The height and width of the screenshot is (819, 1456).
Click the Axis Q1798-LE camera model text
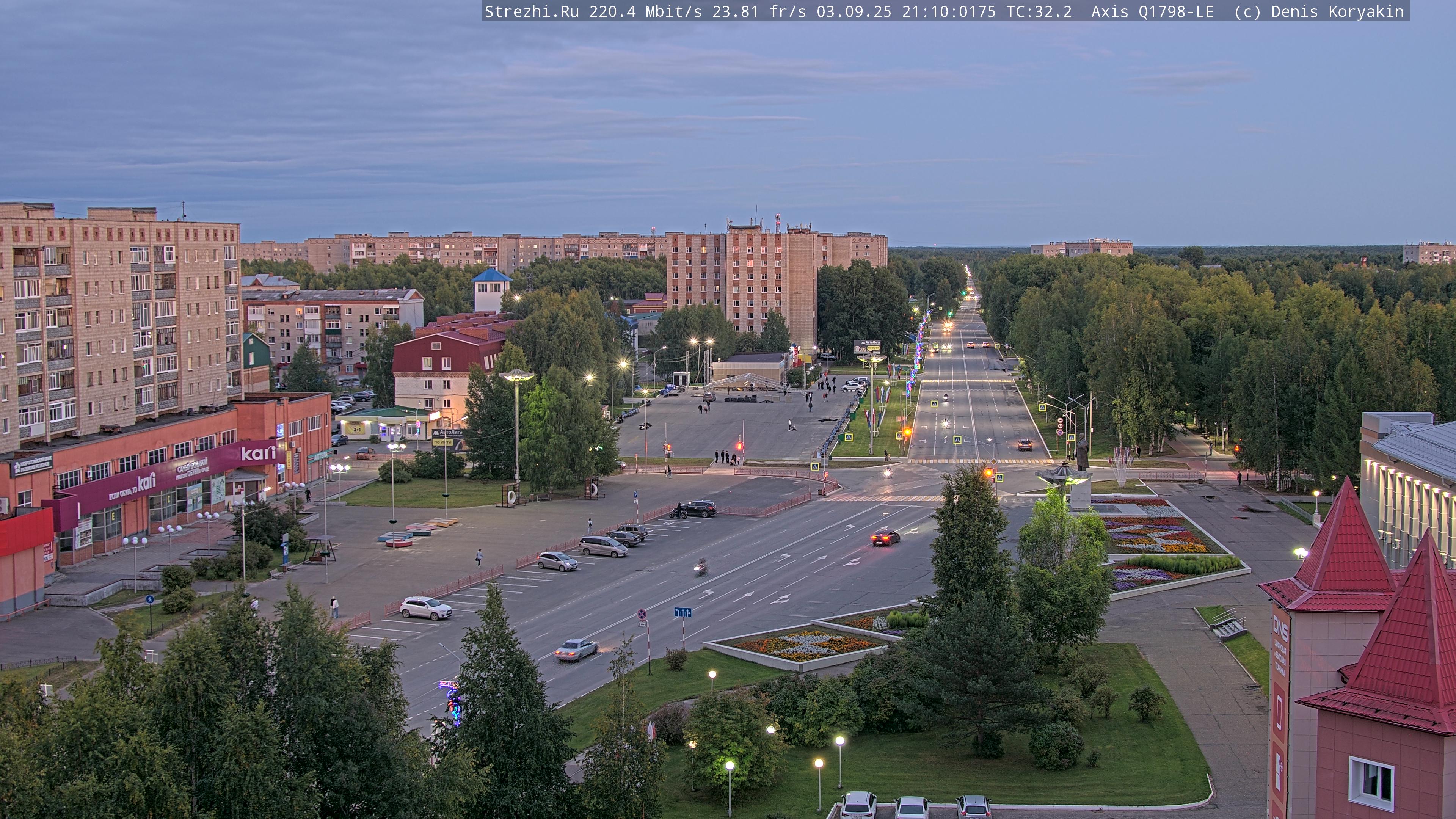1153,12
